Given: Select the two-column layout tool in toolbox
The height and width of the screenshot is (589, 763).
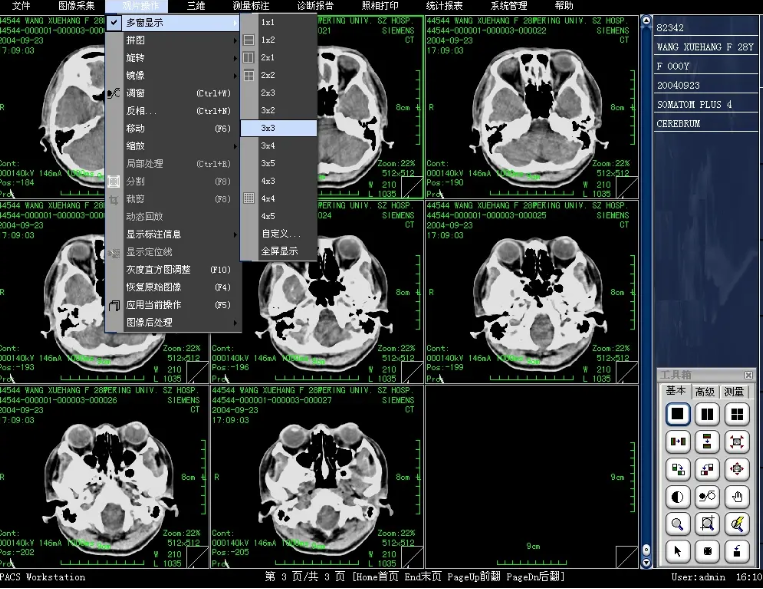Looking at the screenshot, I should [707, 414].
